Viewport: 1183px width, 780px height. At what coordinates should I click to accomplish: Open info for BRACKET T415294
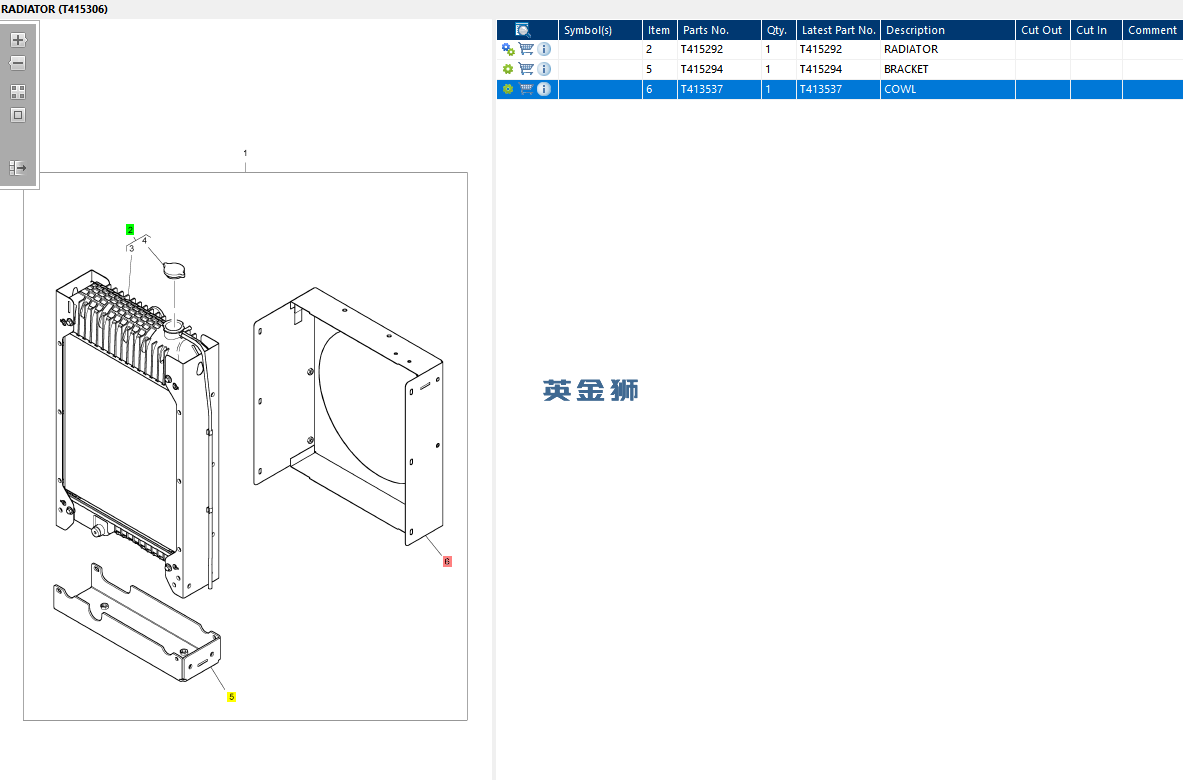(x=544, y=69)
